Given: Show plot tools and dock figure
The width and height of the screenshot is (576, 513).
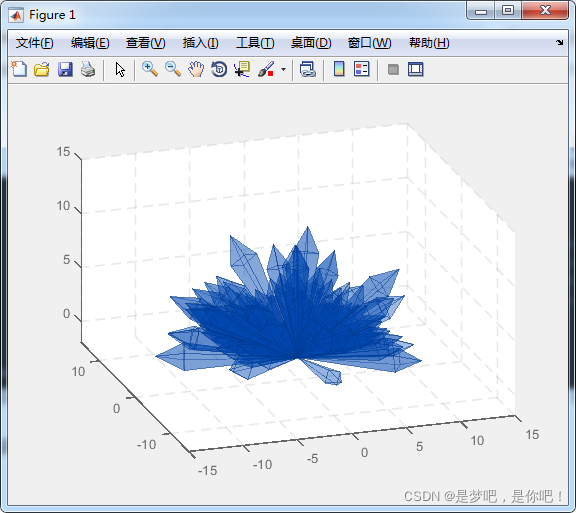Looking at the screenshot, I should (416, 69).
